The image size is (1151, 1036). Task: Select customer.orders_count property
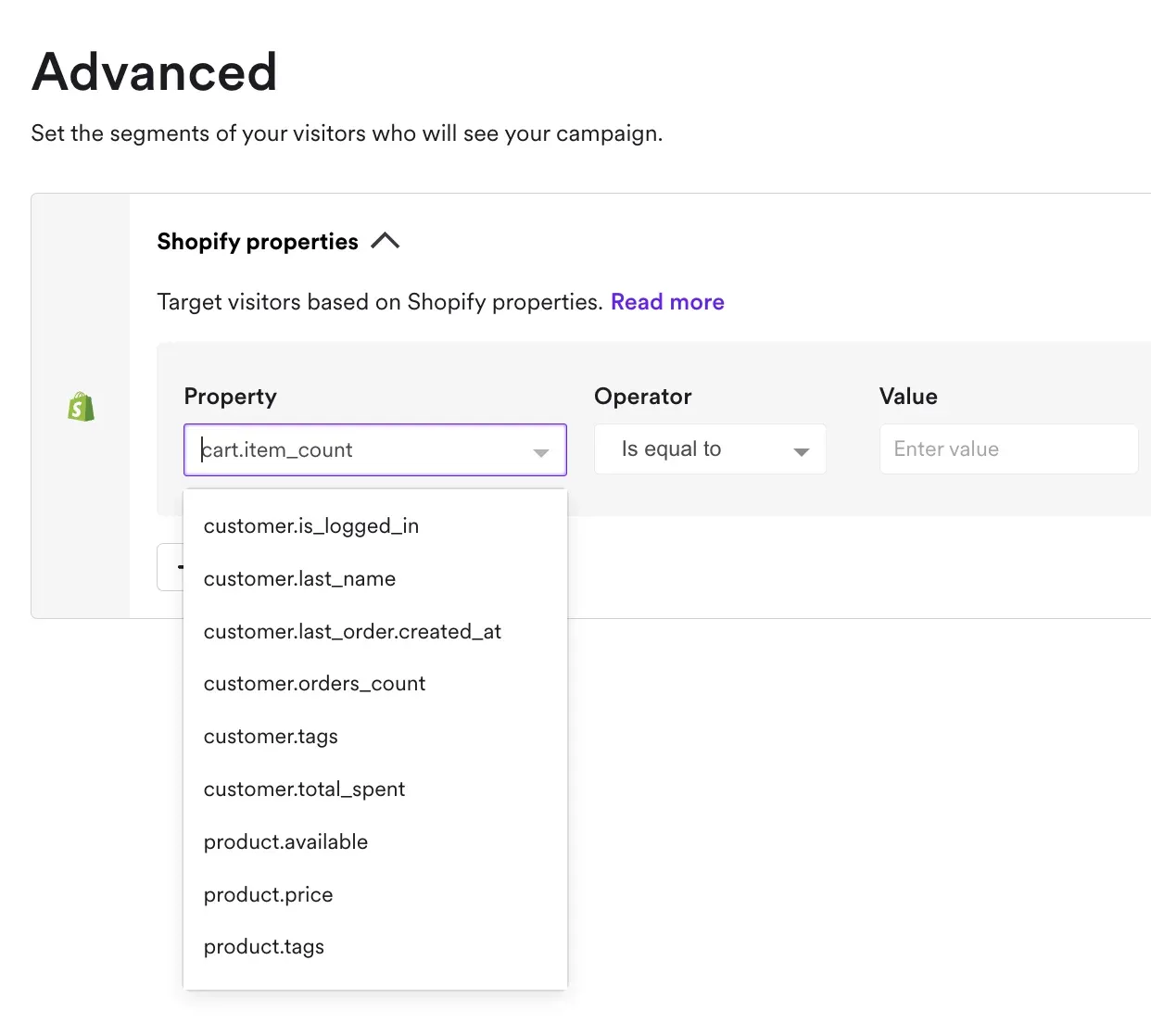tap(314, 684)
